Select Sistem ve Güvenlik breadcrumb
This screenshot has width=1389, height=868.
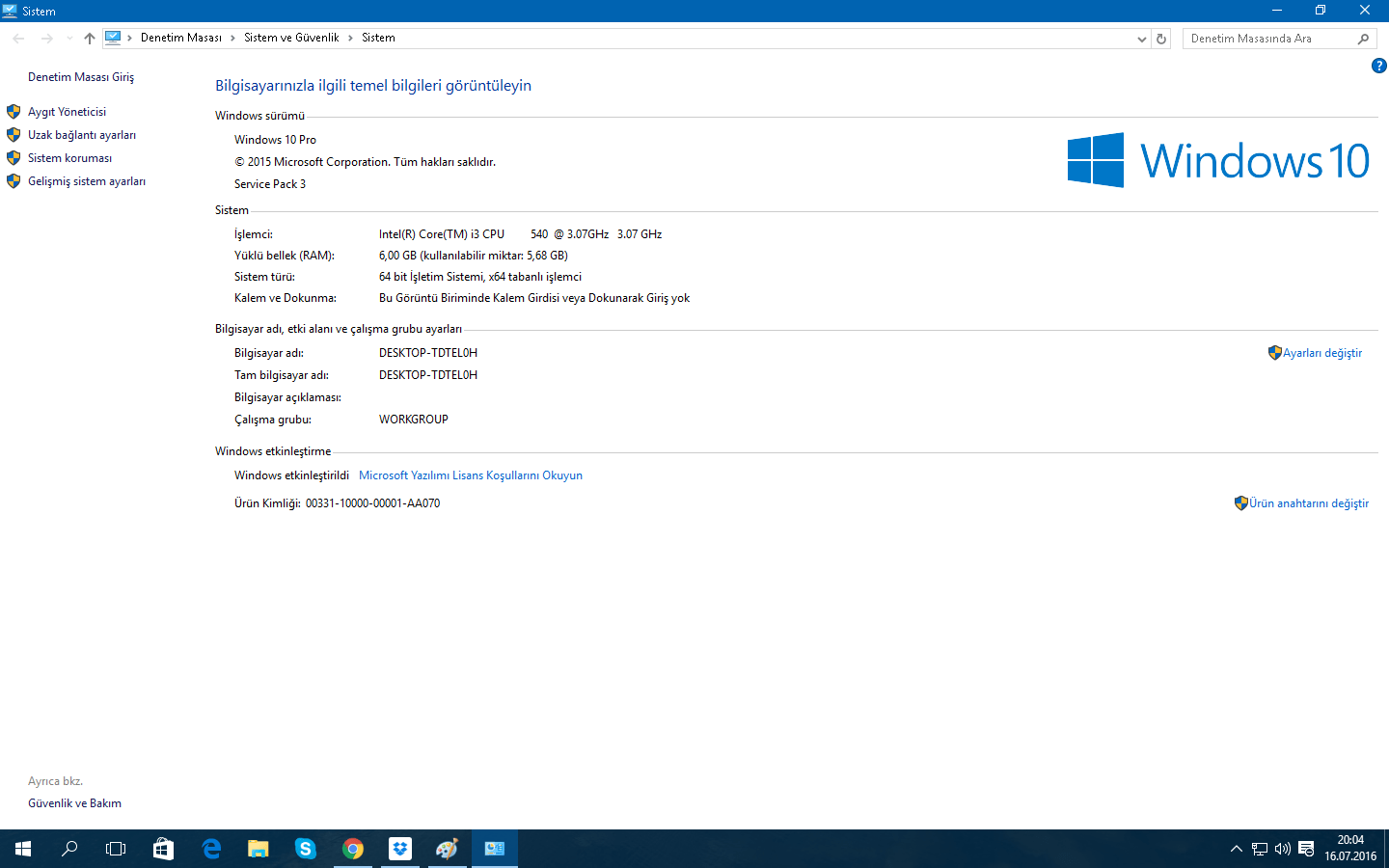coord(291,38)
